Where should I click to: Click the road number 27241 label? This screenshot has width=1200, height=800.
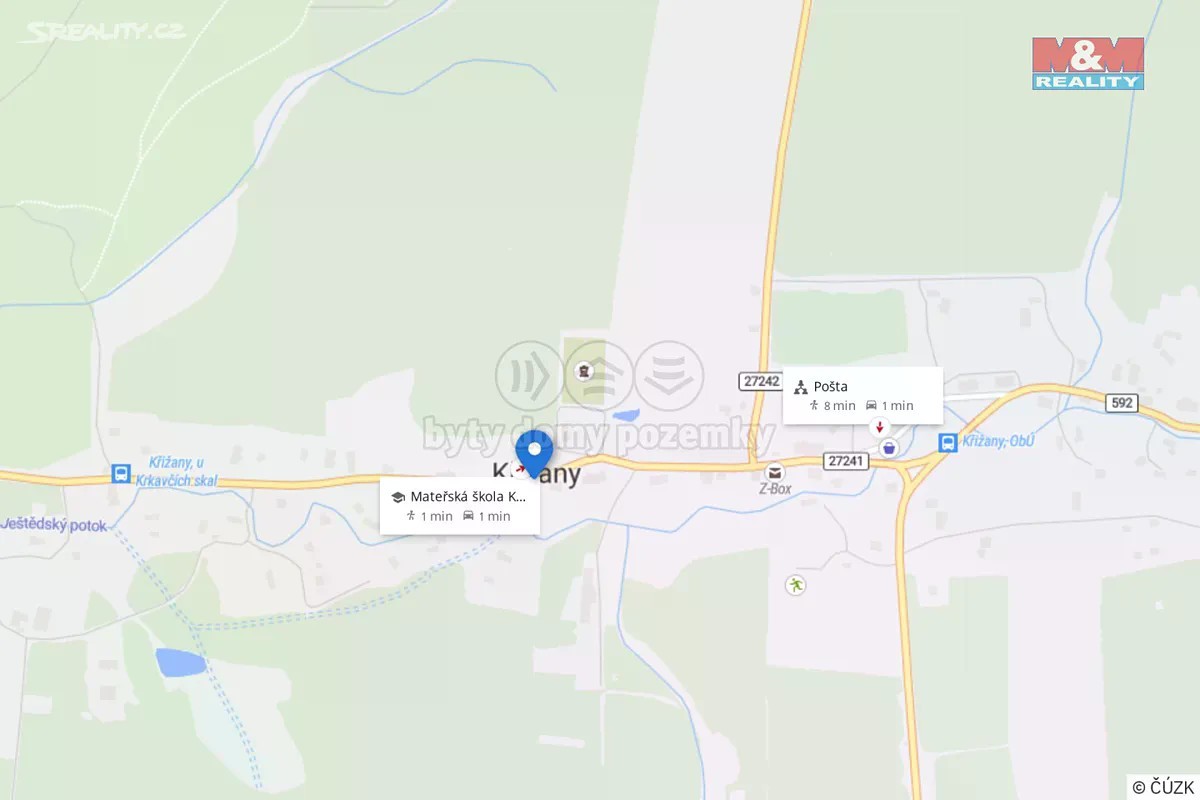pyautogui.click(x=845, y=460)
